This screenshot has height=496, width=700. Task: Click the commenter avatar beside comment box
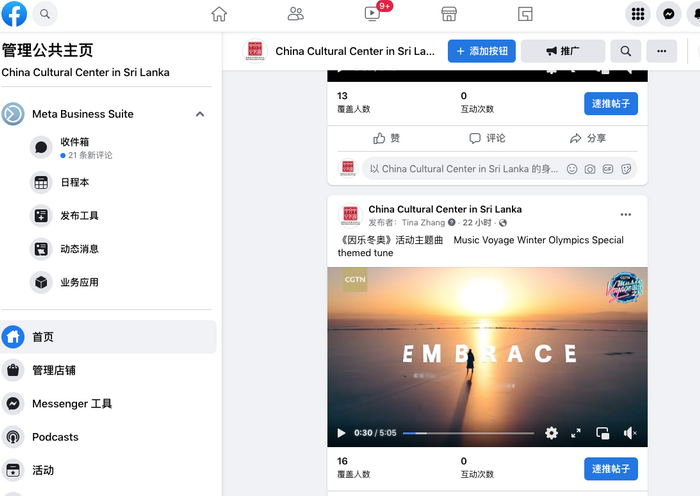(348, 169)
